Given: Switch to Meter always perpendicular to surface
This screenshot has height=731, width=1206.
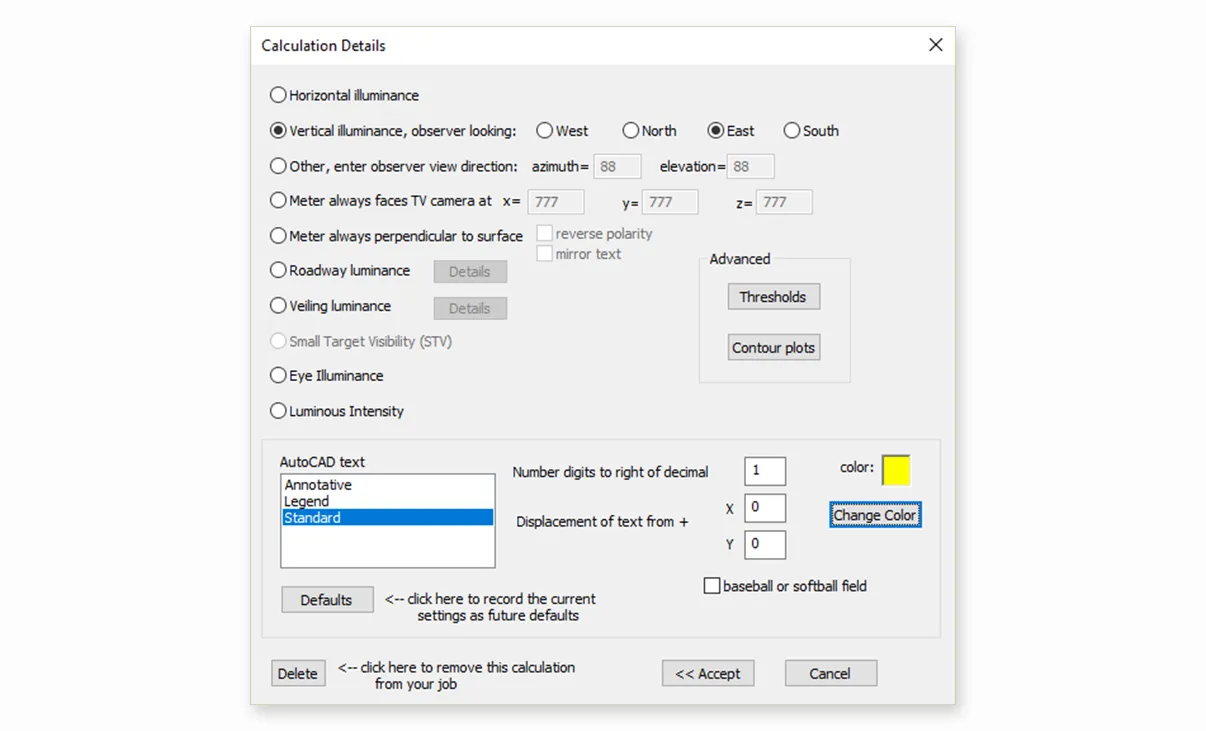Looking at the screenshot, I should coord(278,236).
